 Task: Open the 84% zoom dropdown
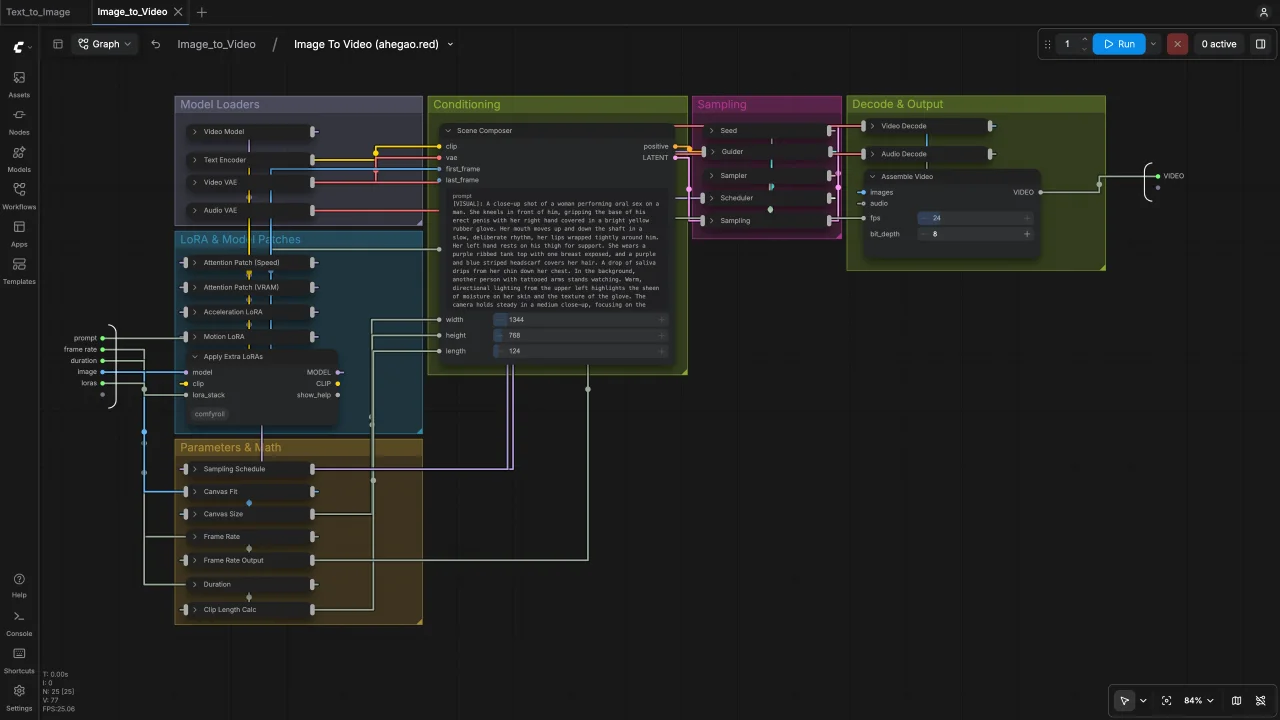tap(1199, 701)
